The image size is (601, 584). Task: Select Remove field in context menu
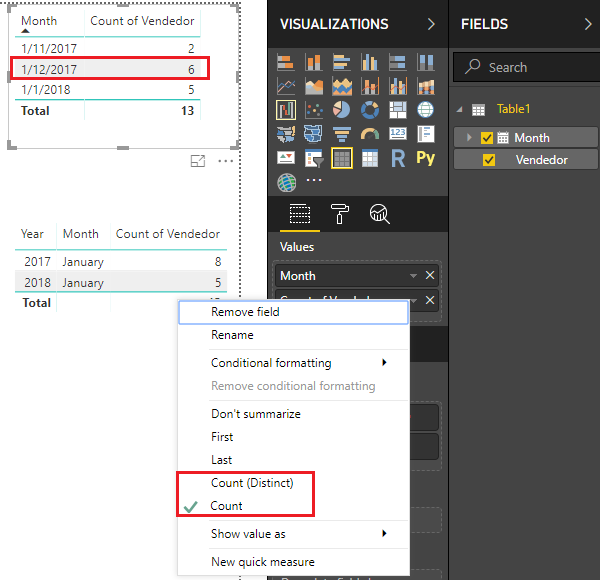tap(245, 312)
